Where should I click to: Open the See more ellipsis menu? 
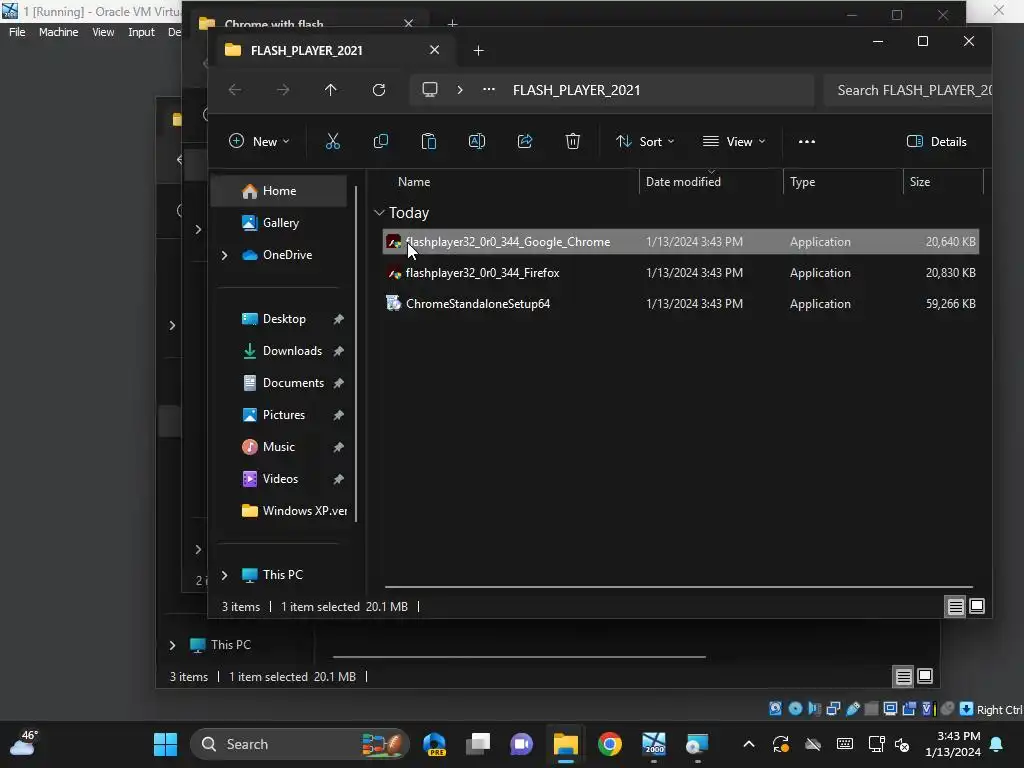pos(807,141)
